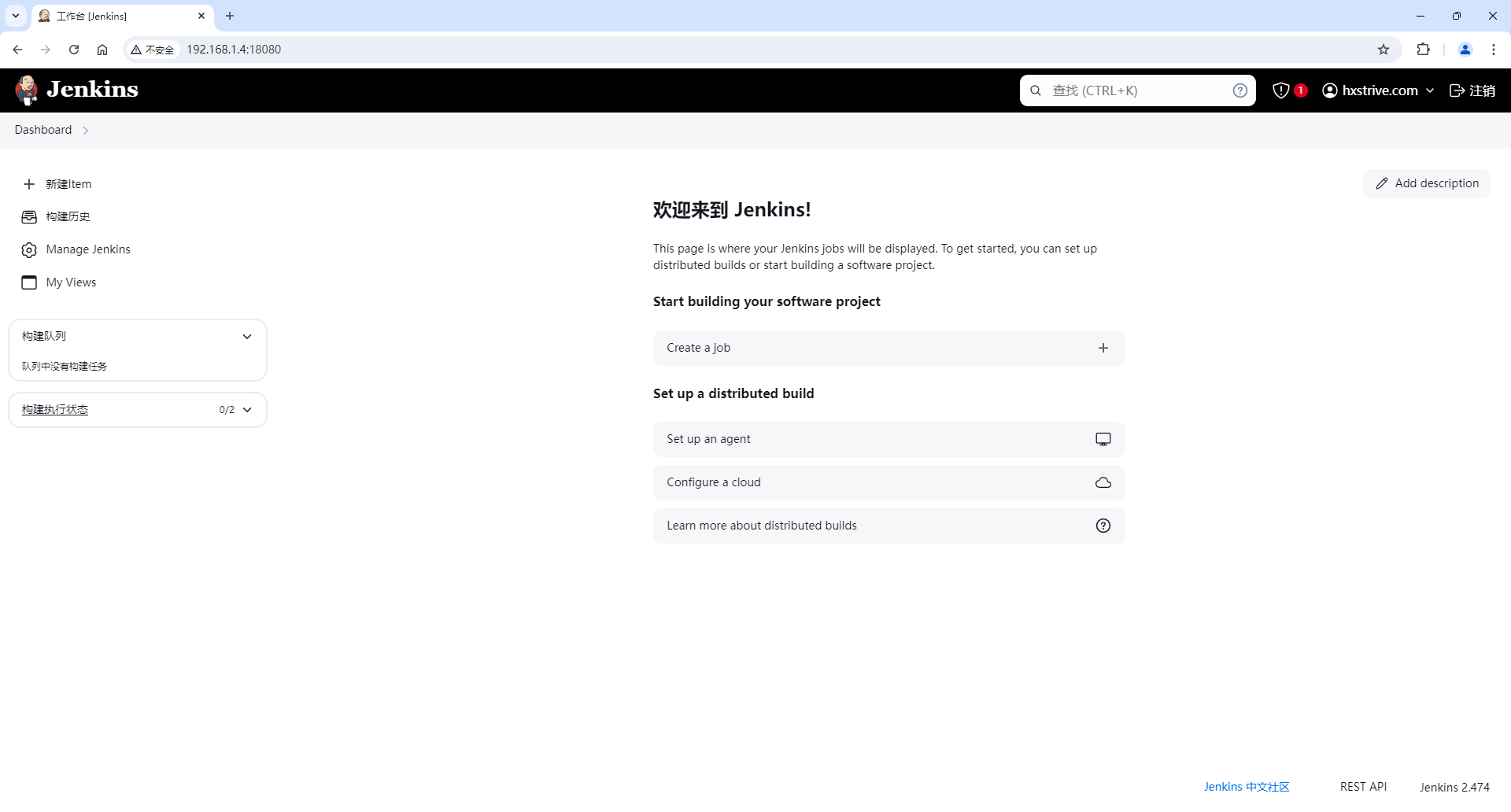Open browser extensions puzzle icon
This screenshot has height=812, width=1511.
1423,50
